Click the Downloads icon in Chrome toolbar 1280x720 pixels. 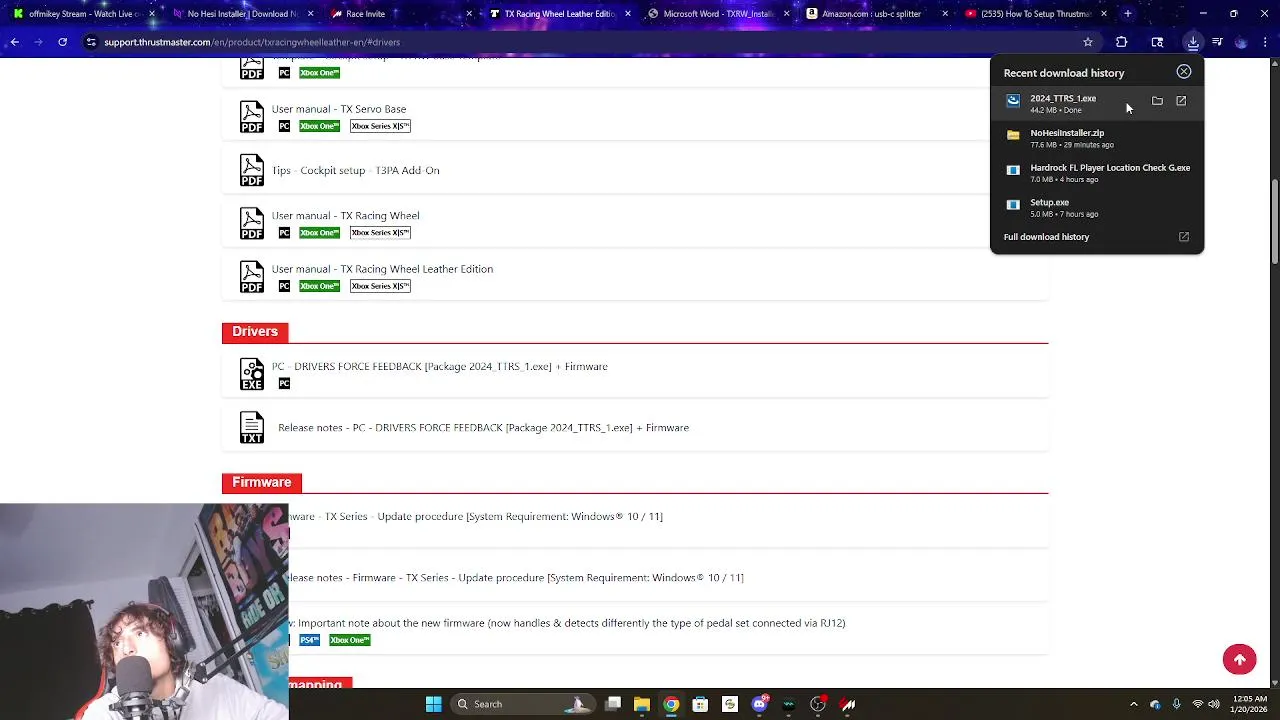[1193, 42]
